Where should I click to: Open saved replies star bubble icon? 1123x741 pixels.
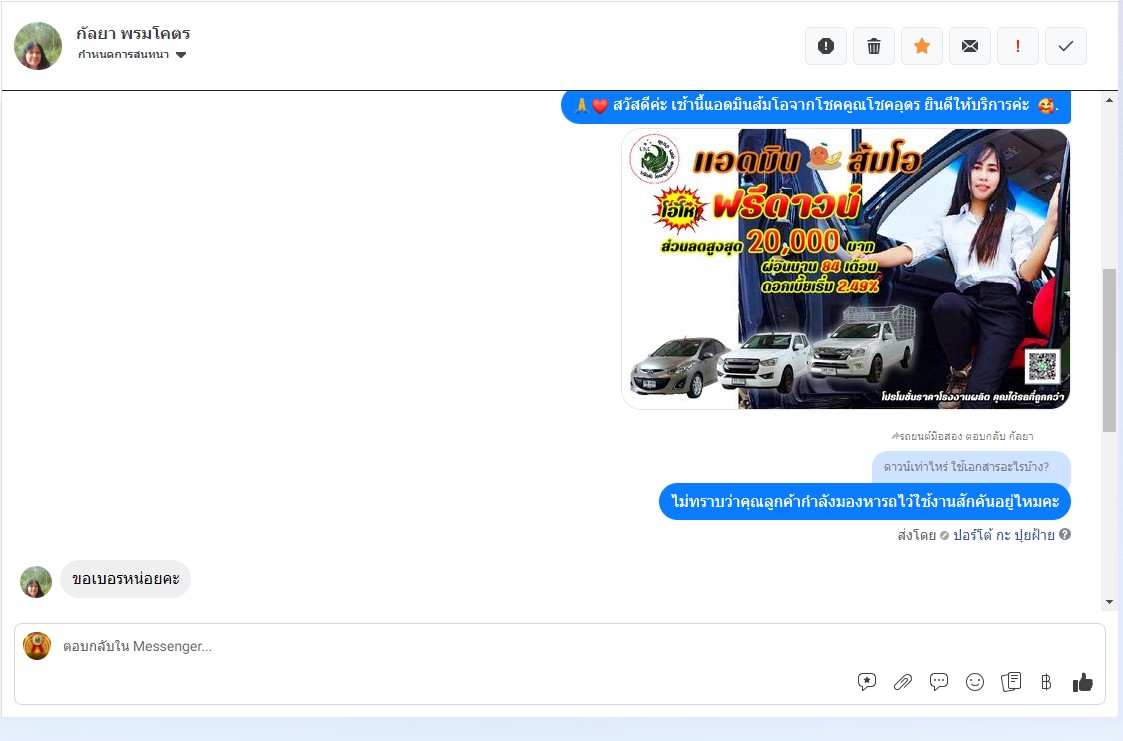(x=867, y=682)
